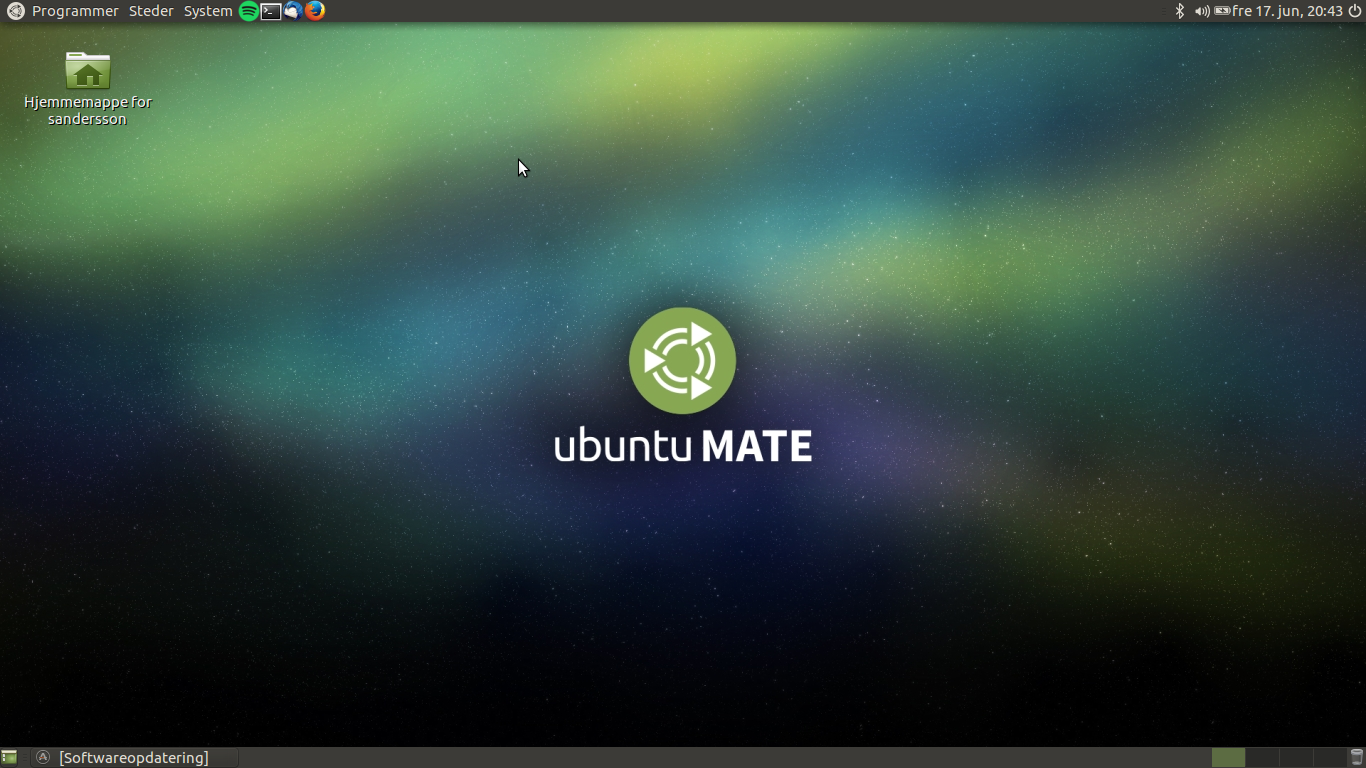This screenshot has height=768, width=1366.
Task: Switch to the fourth workspace
Action: coord(1328,757)
